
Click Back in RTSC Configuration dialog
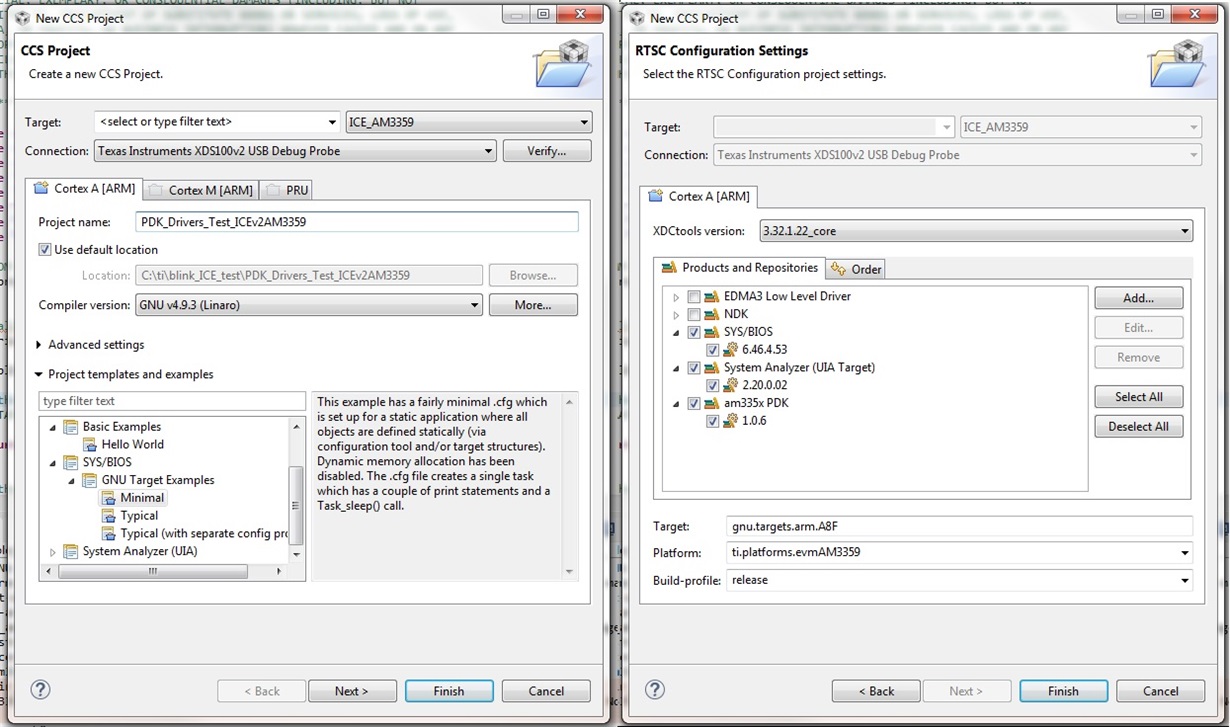pos(876,691)
